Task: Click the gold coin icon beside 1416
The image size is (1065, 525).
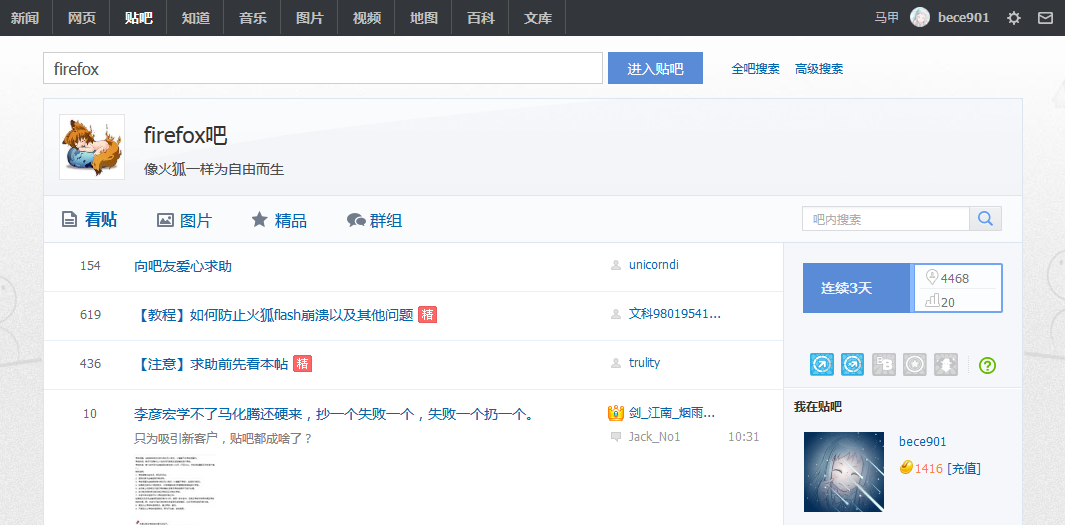Action: pyautogui.click(x=906, y=468)
